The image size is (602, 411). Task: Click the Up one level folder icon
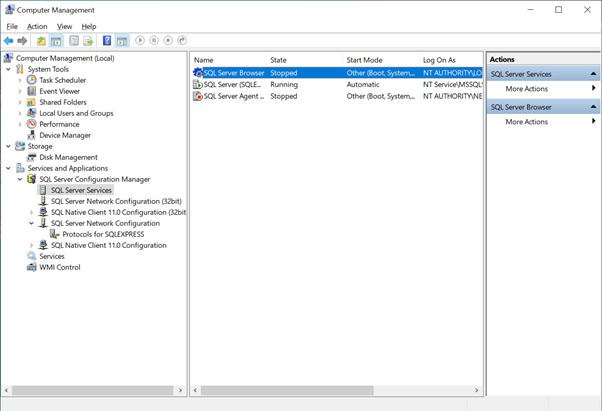[x=41, y=41]
